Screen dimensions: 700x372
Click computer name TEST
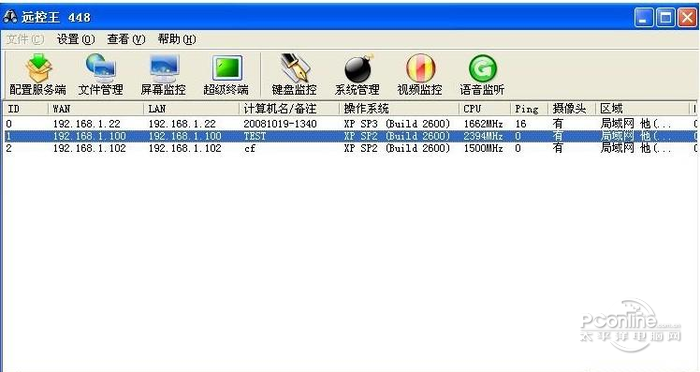coord(254,136)
